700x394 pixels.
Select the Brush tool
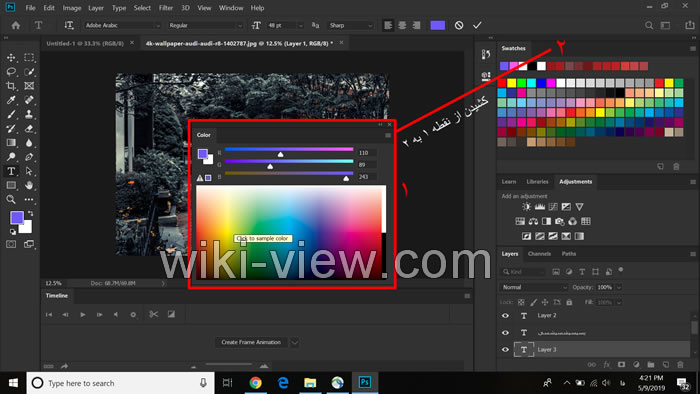click(11, 114)
